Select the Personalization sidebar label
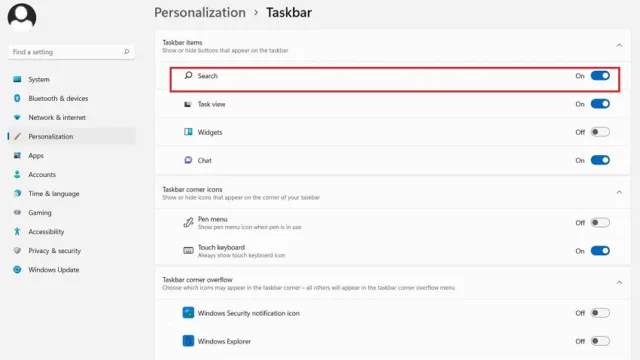 click(51, 136)
